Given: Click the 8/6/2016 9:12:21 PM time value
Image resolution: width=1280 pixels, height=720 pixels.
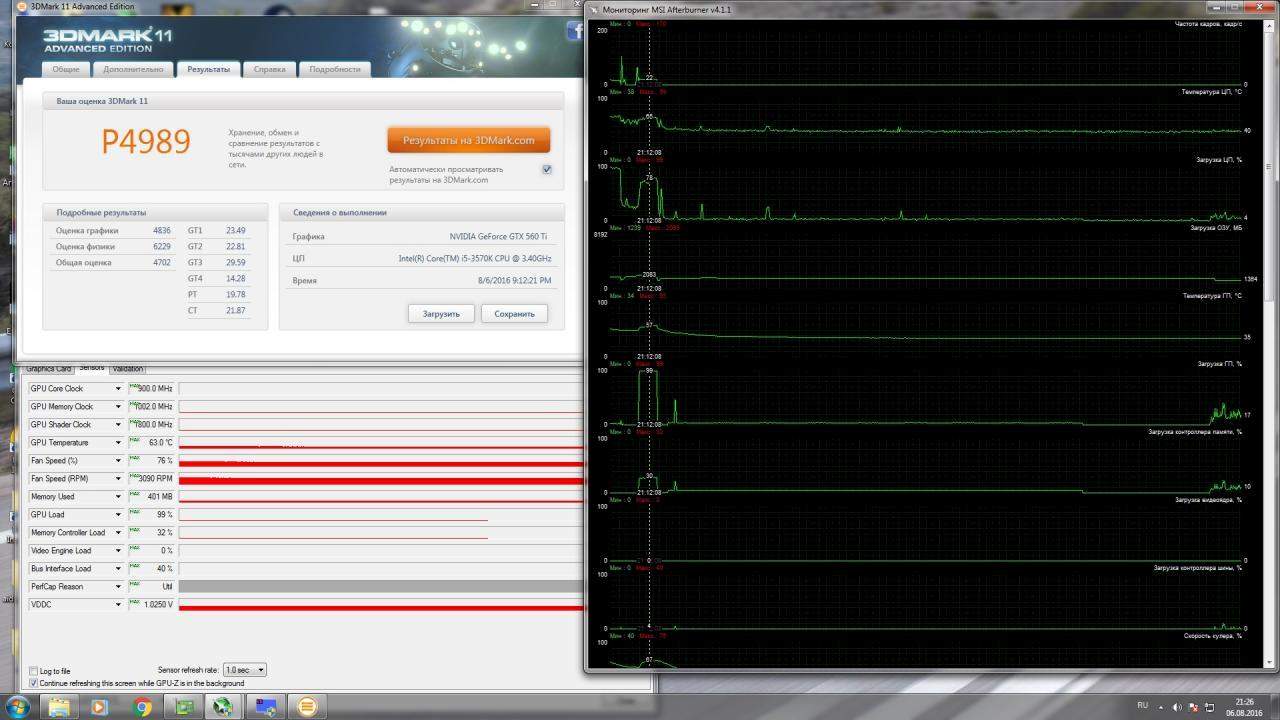Looking at the screenshot, I should [515, 281].
